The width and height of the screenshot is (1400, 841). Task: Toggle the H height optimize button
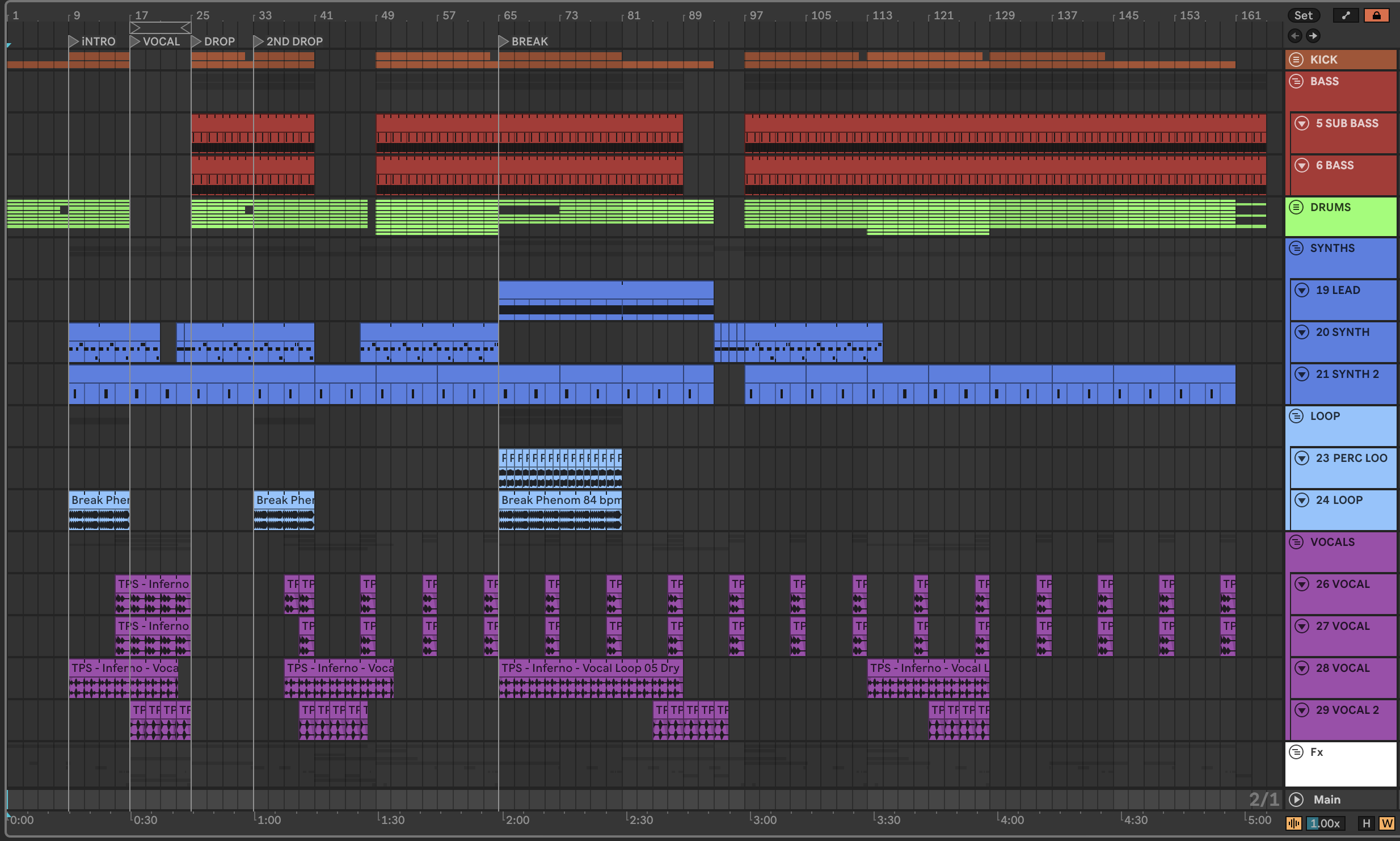click(x=1366, y=823)
